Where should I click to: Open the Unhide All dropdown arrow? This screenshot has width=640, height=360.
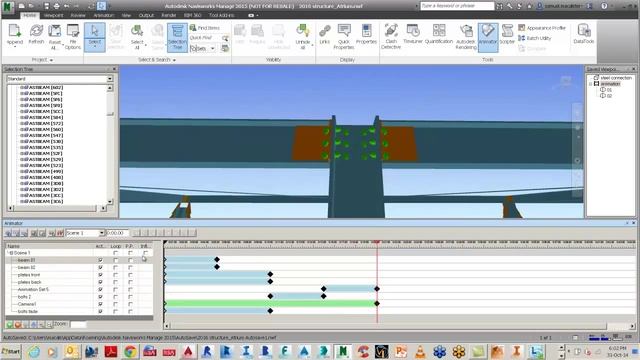click(x=312, y=45)
